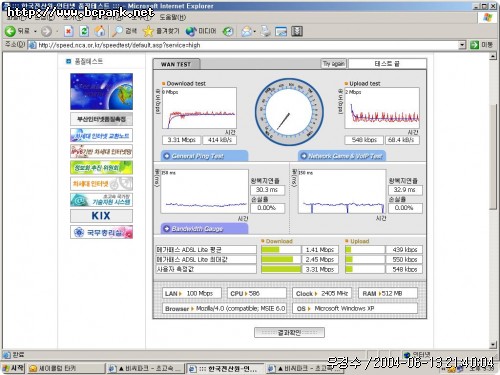This screenshot has width=500, height=375.
Task: Click the '2.45 Mbps' download max value
Action: click(x=320, y=259)
